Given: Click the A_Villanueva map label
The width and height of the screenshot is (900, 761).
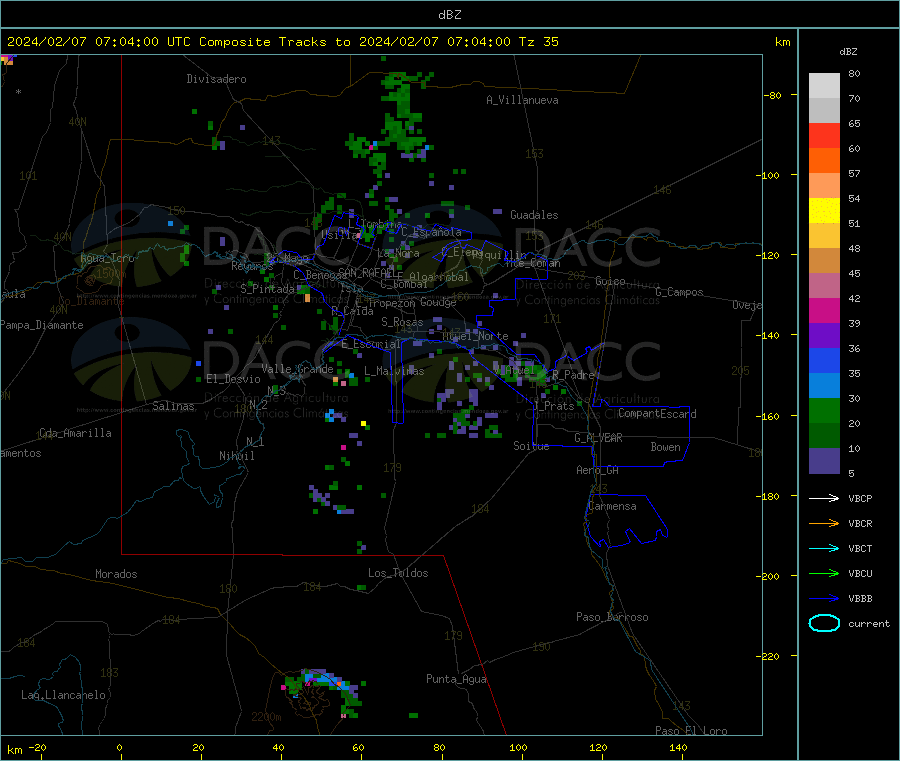Looking at the screenshot, I should 522,100.
